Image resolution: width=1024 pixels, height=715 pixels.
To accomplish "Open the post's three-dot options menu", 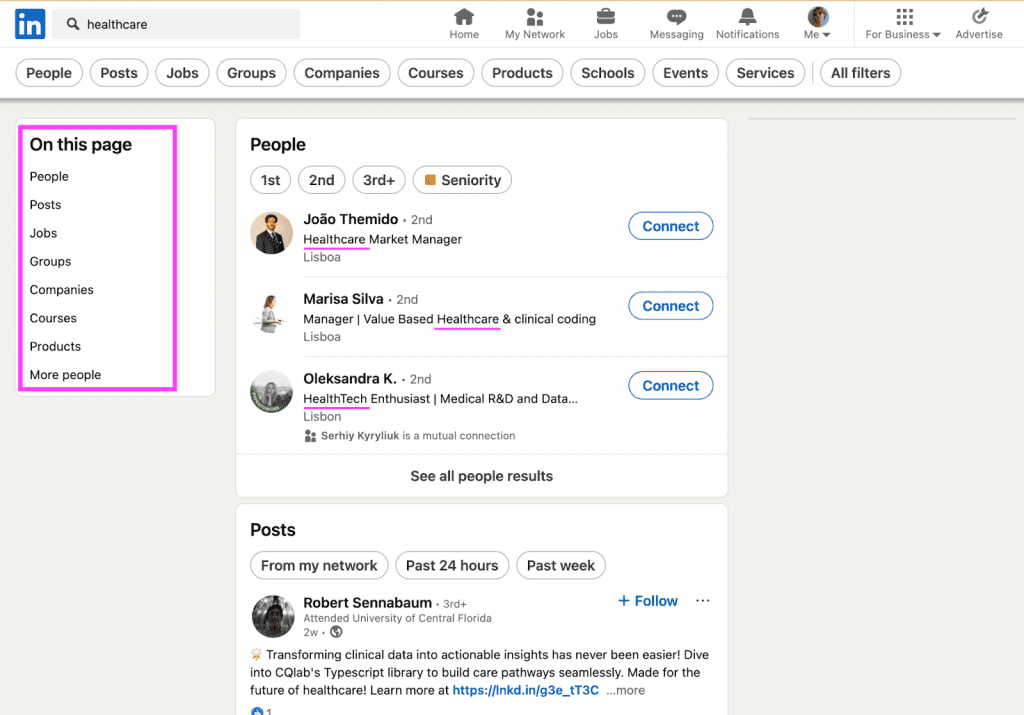I will coord(703,601).
